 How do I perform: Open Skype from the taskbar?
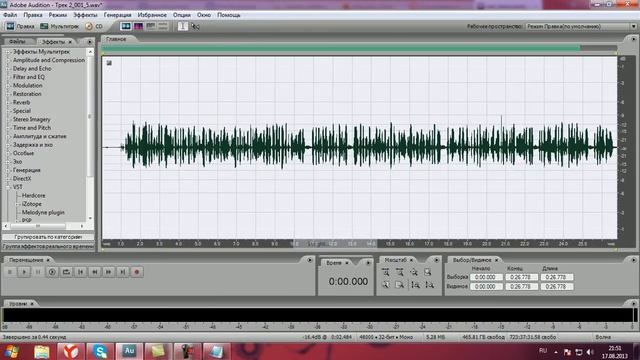(x=100, y=351)
